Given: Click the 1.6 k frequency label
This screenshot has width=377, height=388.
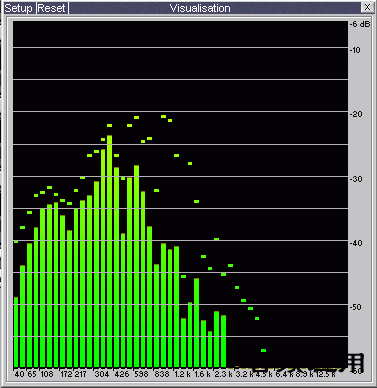Looking at the screenshot, I should pyautogui.click(x=203, y=374).
